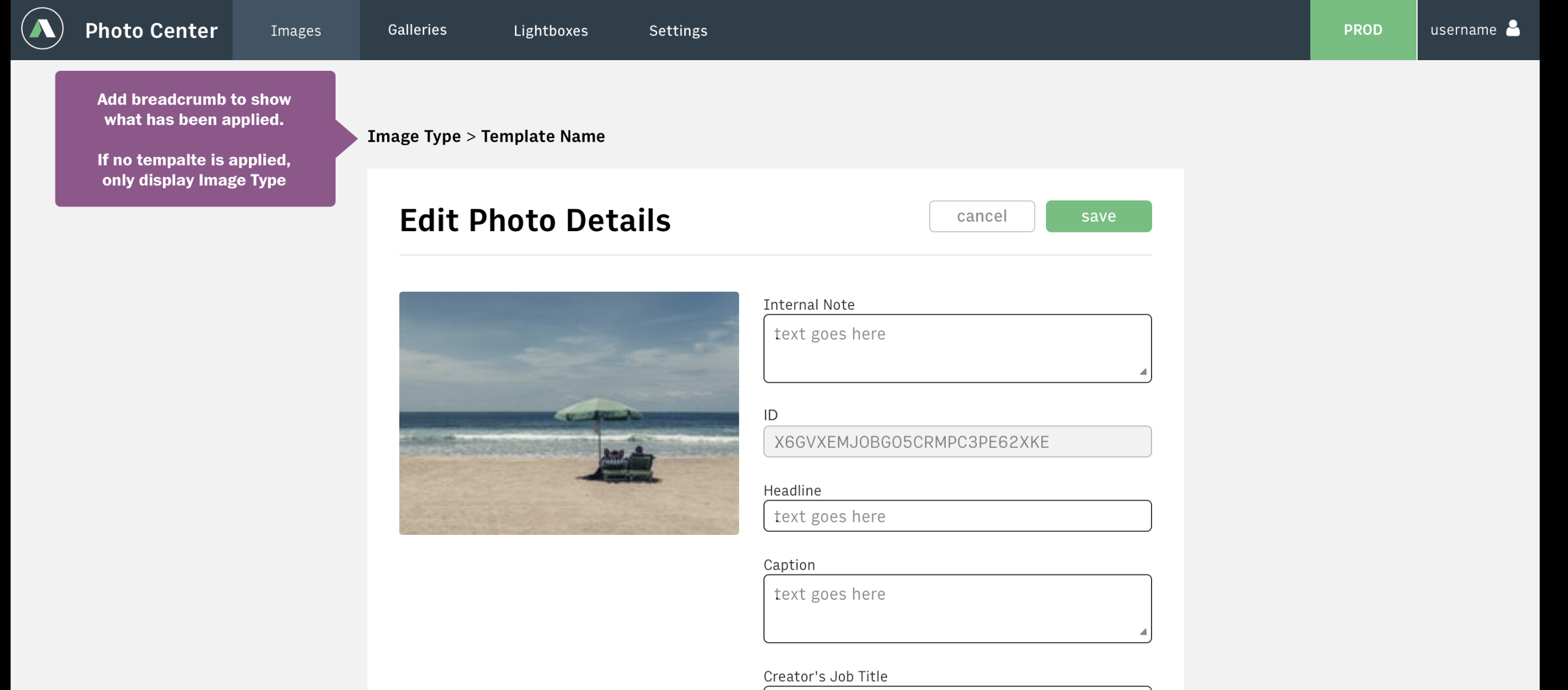
Task: Click the cancel button
Action: click(x=981, y=216)
